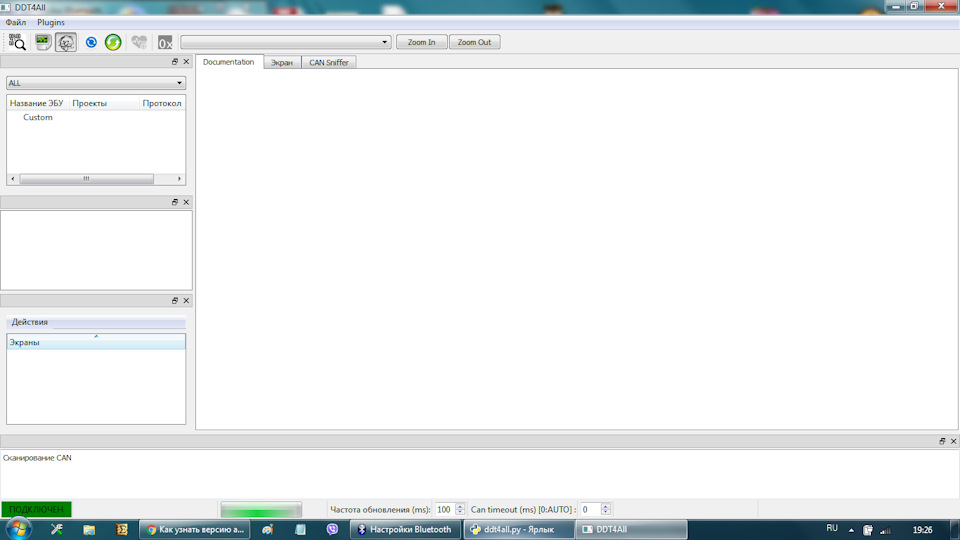This screenshot has height=540, width=960.
Task: Click the green reload arrows icon
Action: [x=113, y=42]
